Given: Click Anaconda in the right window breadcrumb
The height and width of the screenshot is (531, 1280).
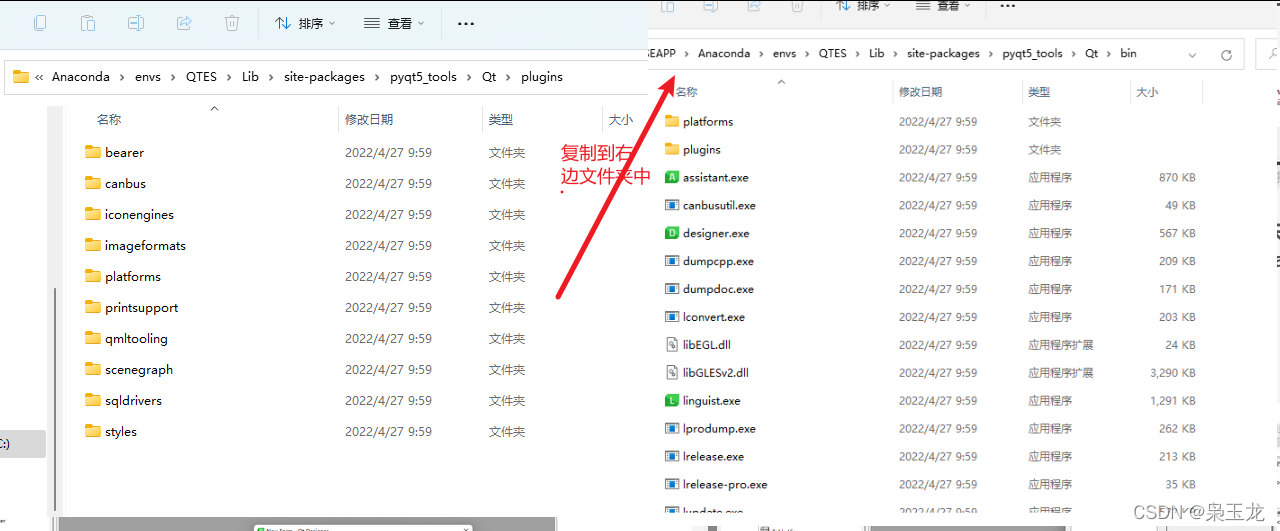Looking at the screenshot, I should [x=724, y=54].
